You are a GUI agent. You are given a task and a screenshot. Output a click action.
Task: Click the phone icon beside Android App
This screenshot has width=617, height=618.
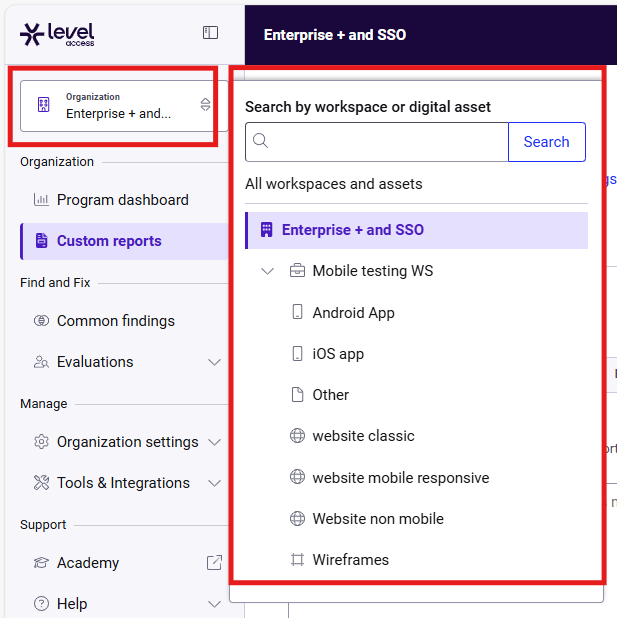point(297,312)
